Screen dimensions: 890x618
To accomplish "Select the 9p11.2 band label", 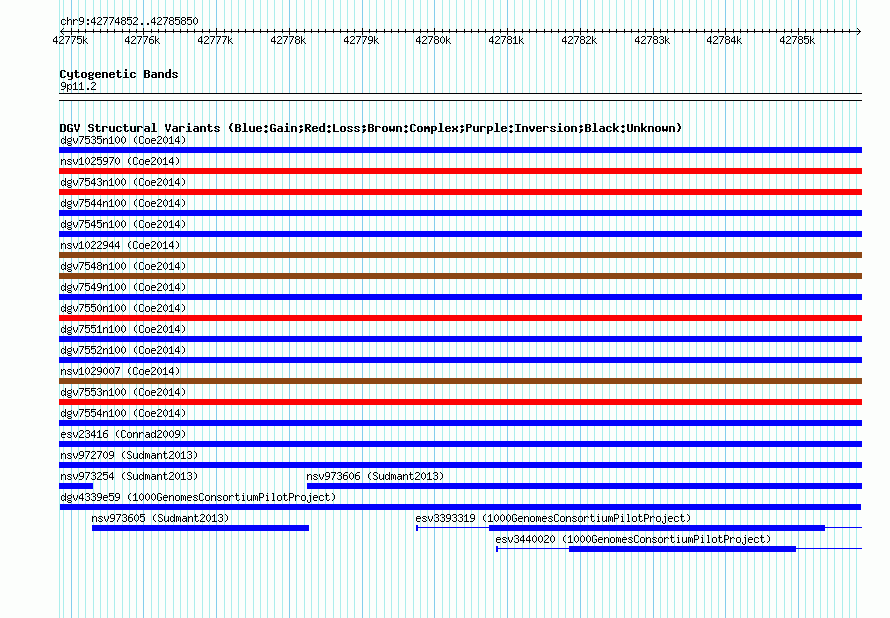I will click(78, 86).
